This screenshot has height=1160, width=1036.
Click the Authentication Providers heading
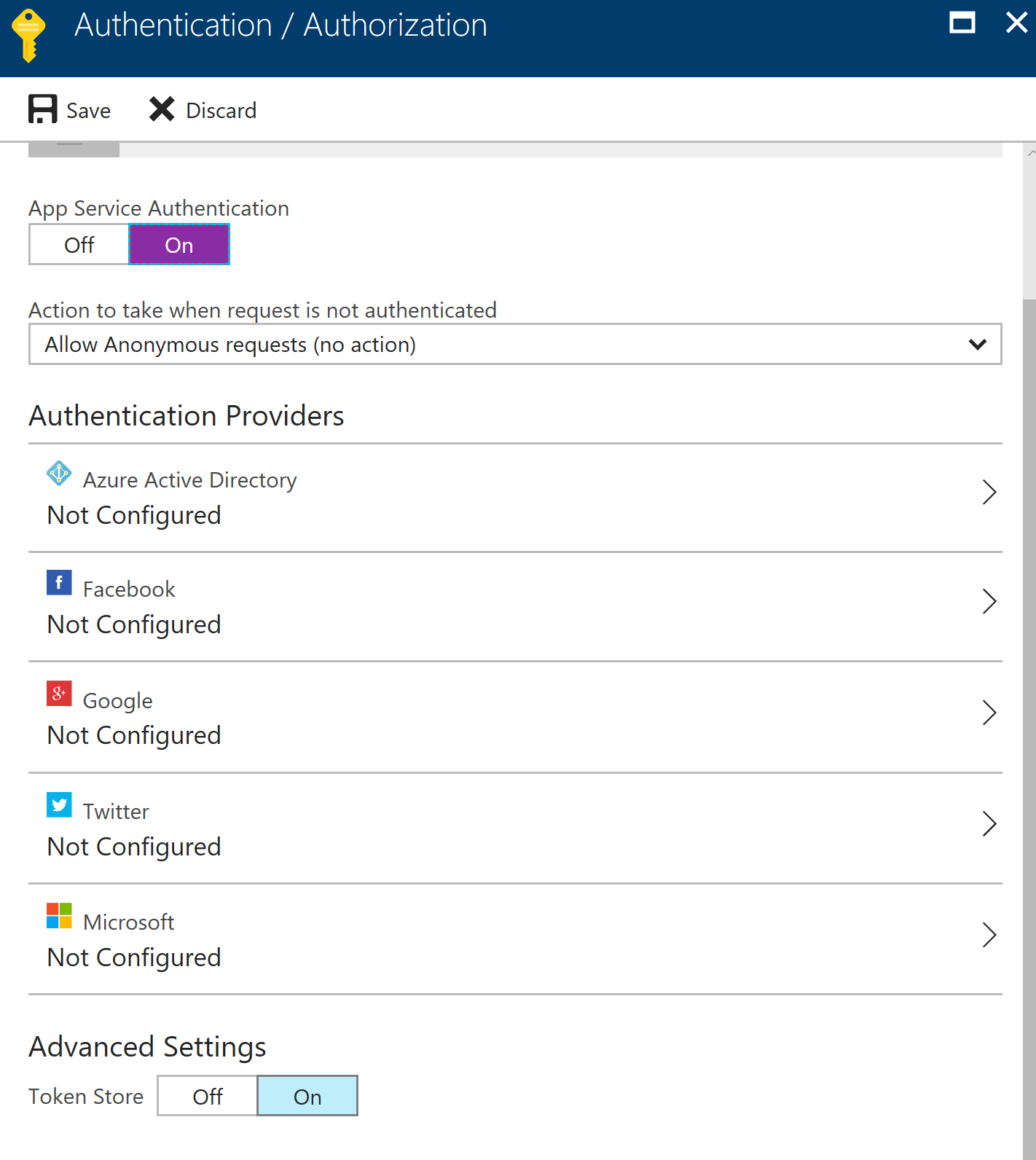[x=187, y=416]
